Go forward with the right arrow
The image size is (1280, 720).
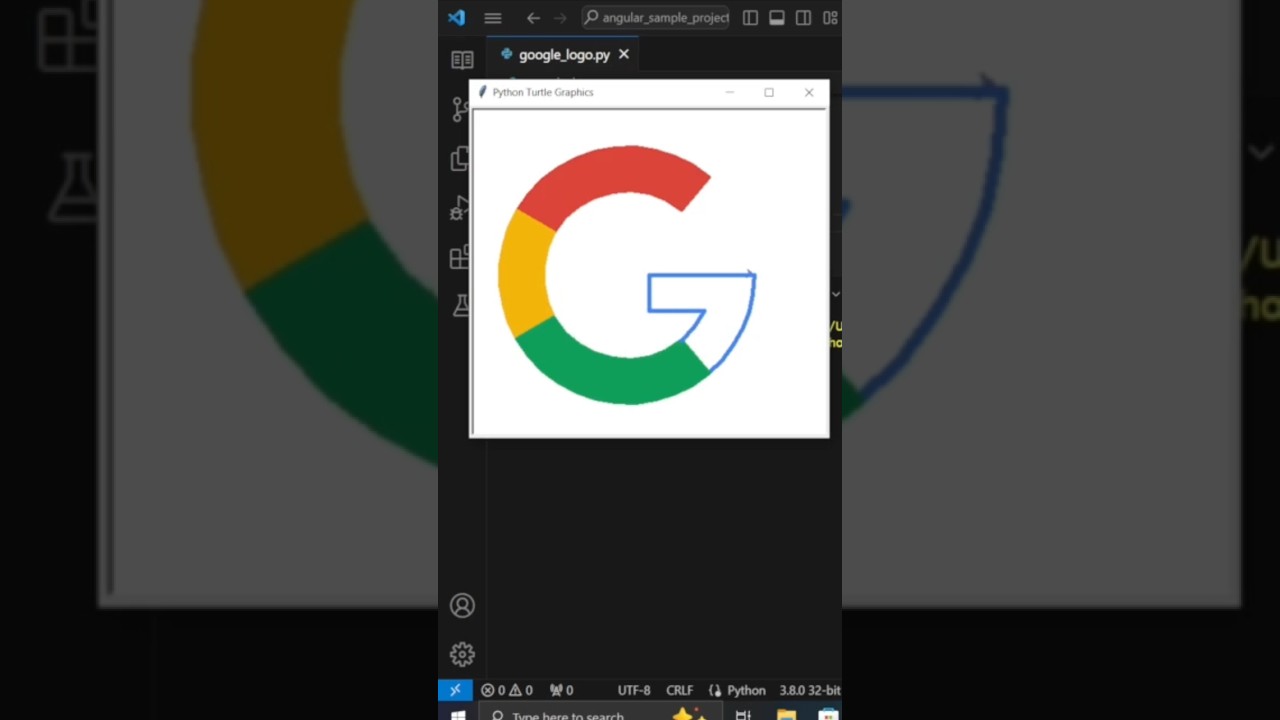click(560, 18)
